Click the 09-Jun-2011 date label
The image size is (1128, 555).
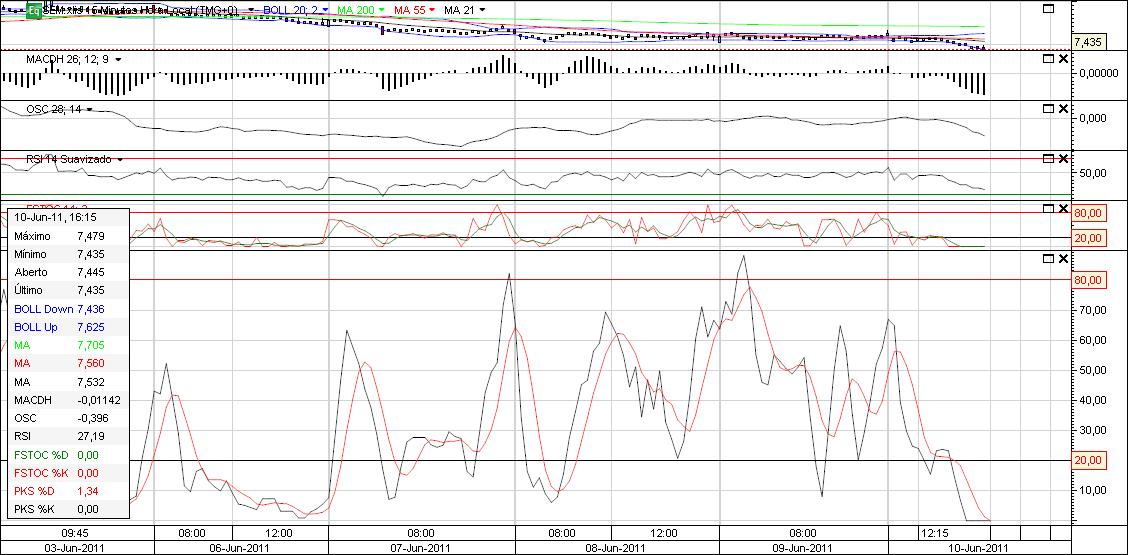(802, 547)
